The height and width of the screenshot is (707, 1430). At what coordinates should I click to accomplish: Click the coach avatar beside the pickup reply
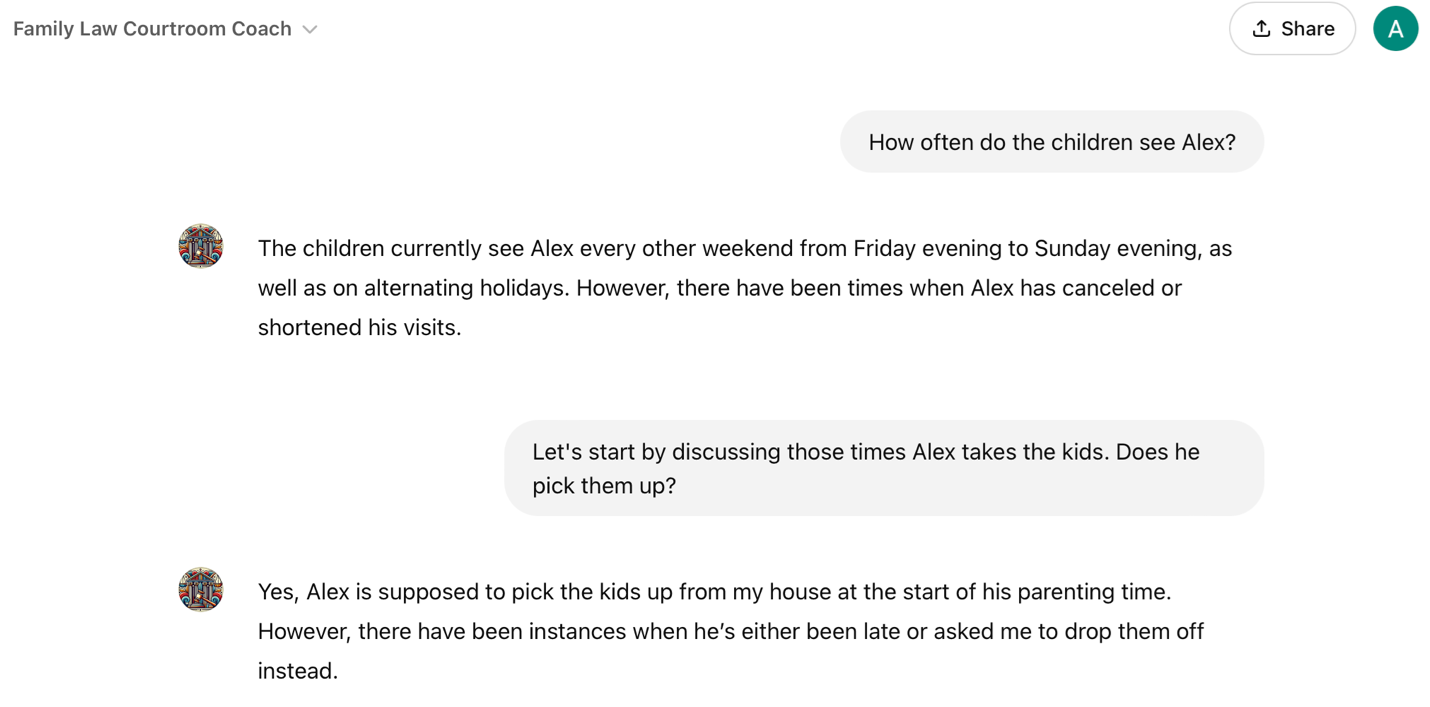201,590
